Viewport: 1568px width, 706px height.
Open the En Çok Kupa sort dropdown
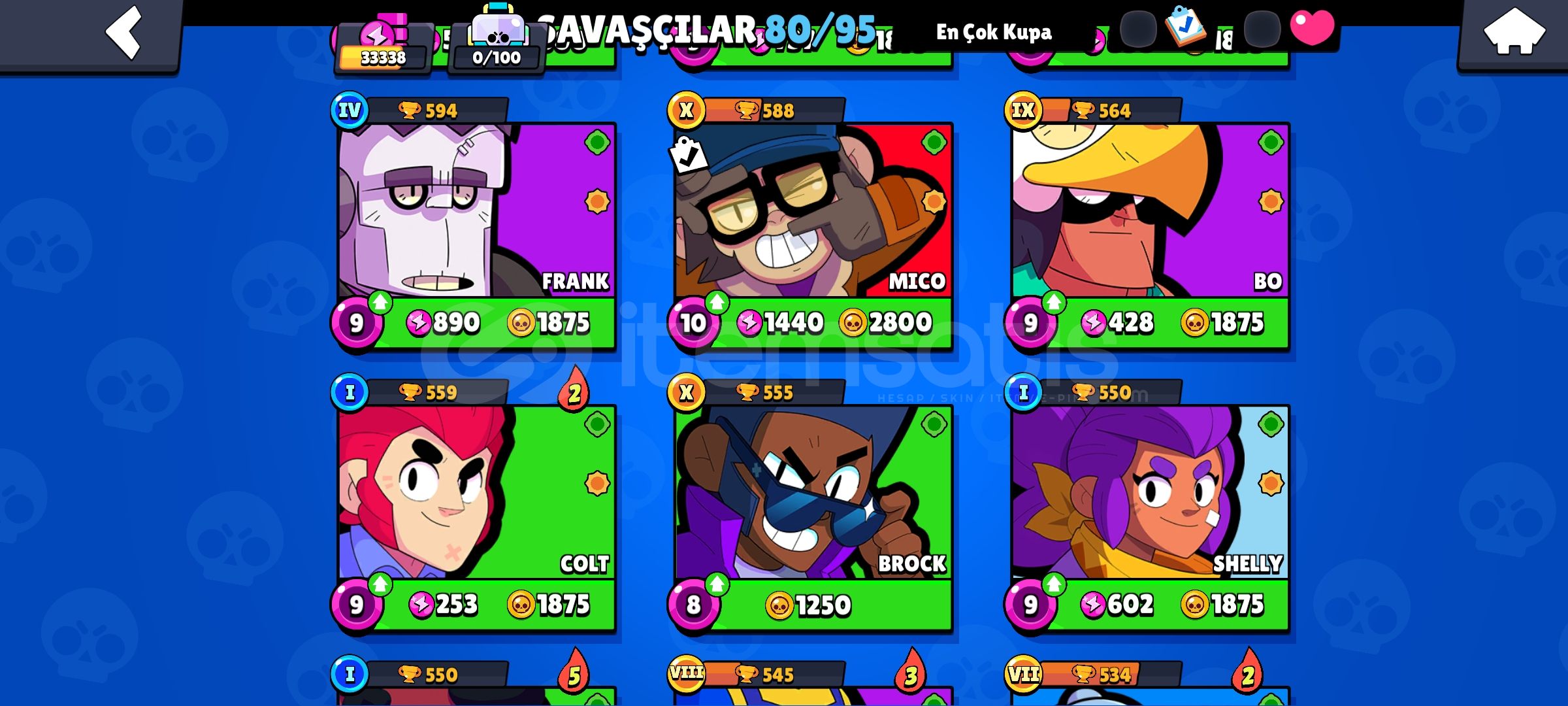(x=994, y=31)
